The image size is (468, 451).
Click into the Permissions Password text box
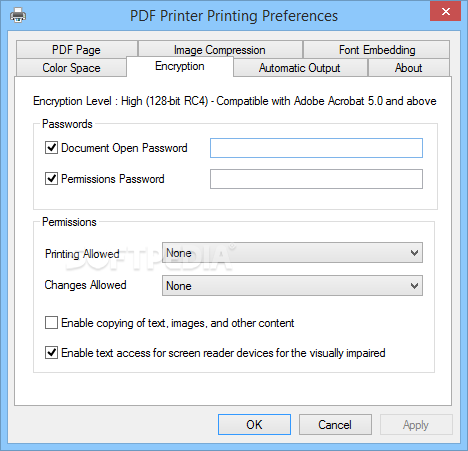coord(316,179)
